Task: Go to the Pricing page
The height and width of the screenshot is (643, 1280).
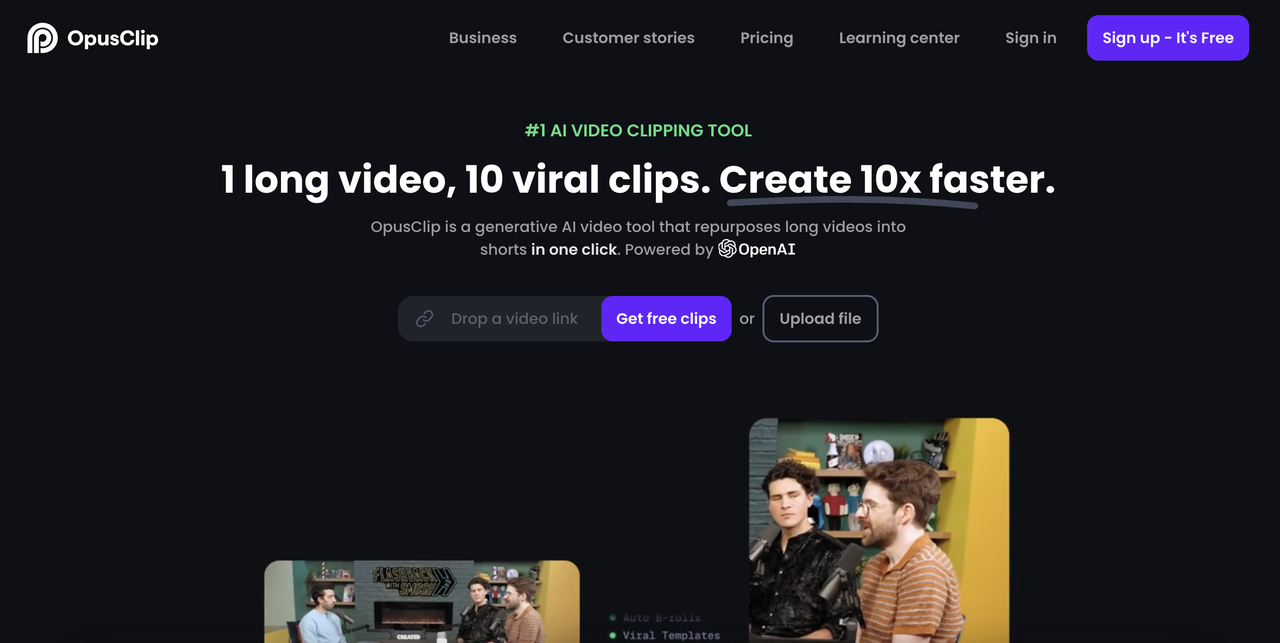Action: (x=766, y=38)
